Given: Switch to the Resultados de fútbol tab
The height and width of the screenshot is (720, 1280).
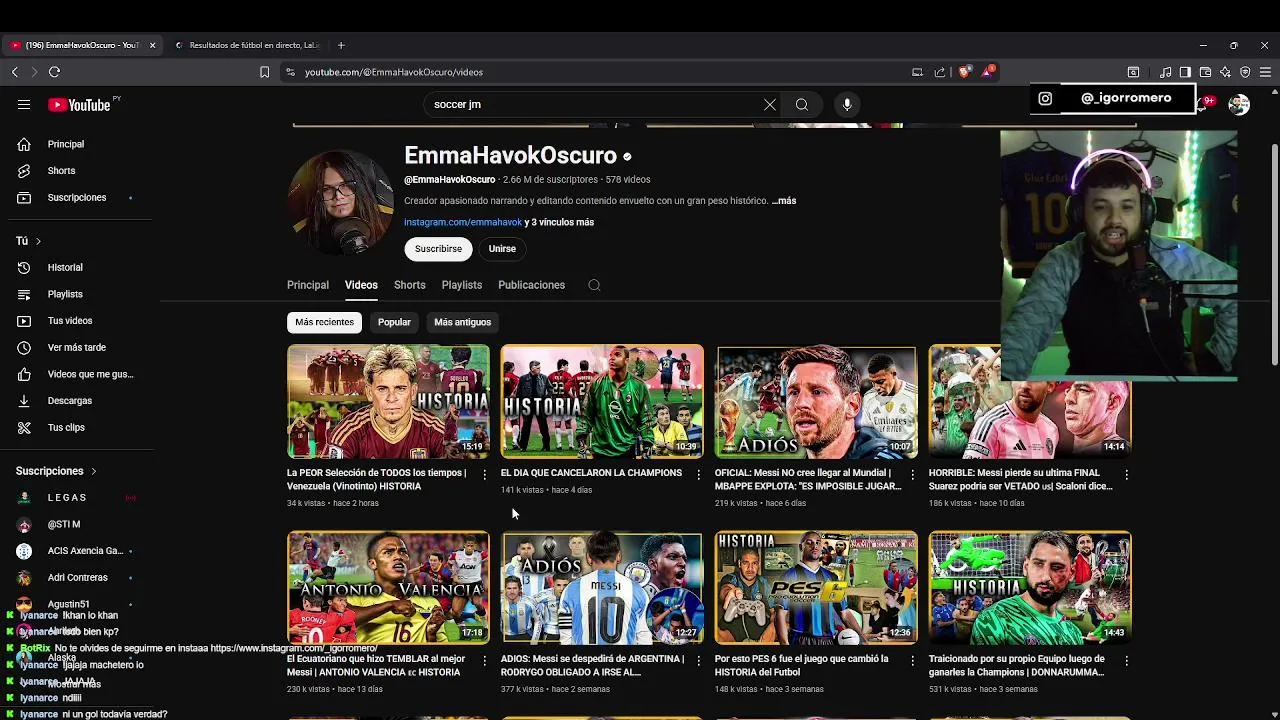Looking at the screenshot, I should [248, 45].
